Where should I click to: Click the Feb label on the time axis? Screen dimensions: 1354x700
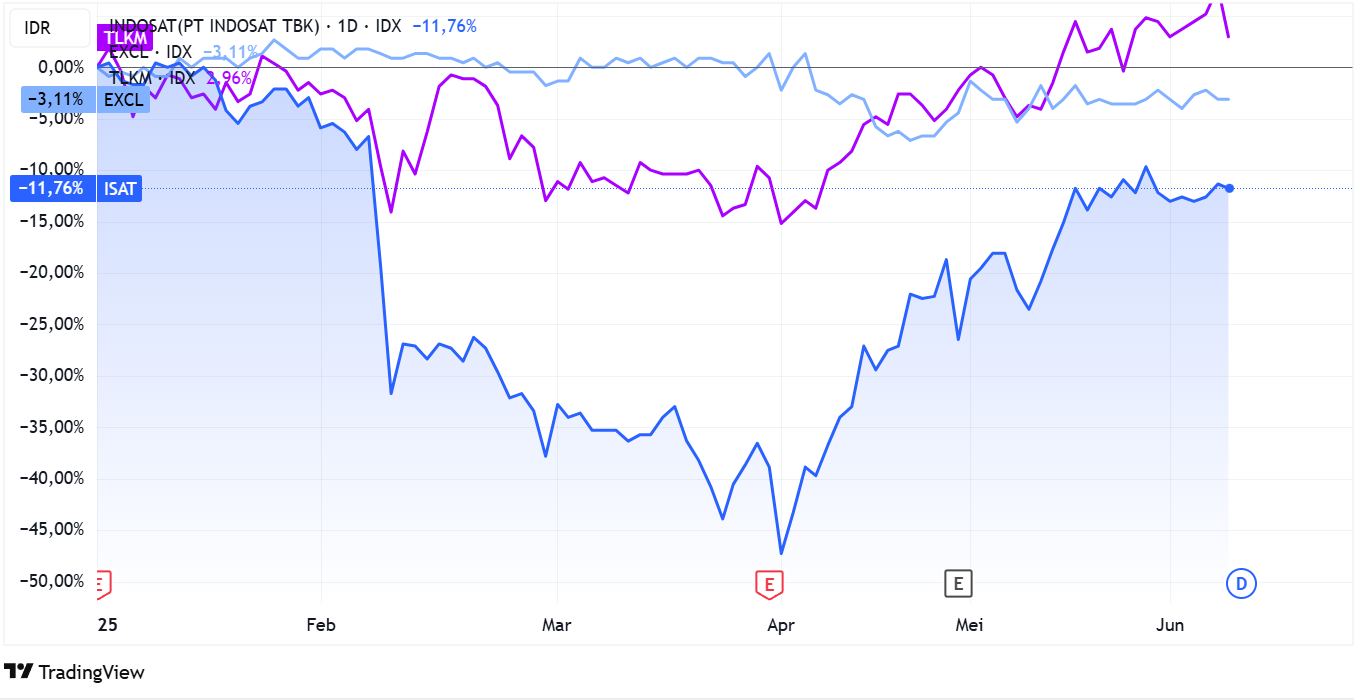[321, 625]
